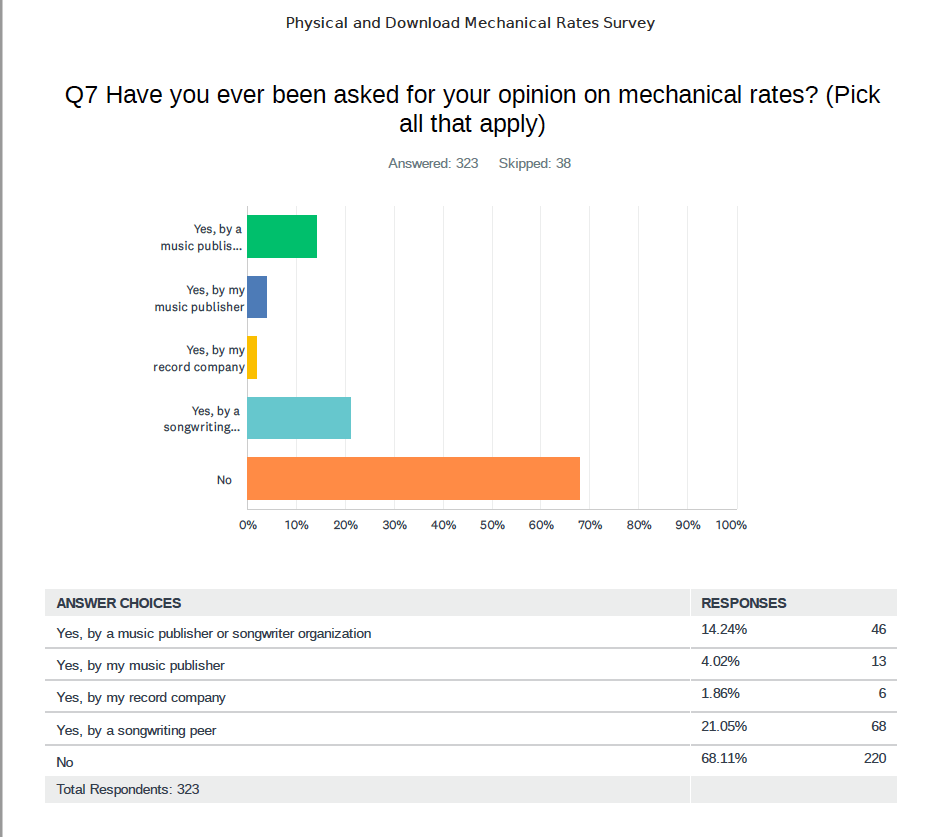
Task: Select the orange "No" bar in chart
Action: click(413, 479)
